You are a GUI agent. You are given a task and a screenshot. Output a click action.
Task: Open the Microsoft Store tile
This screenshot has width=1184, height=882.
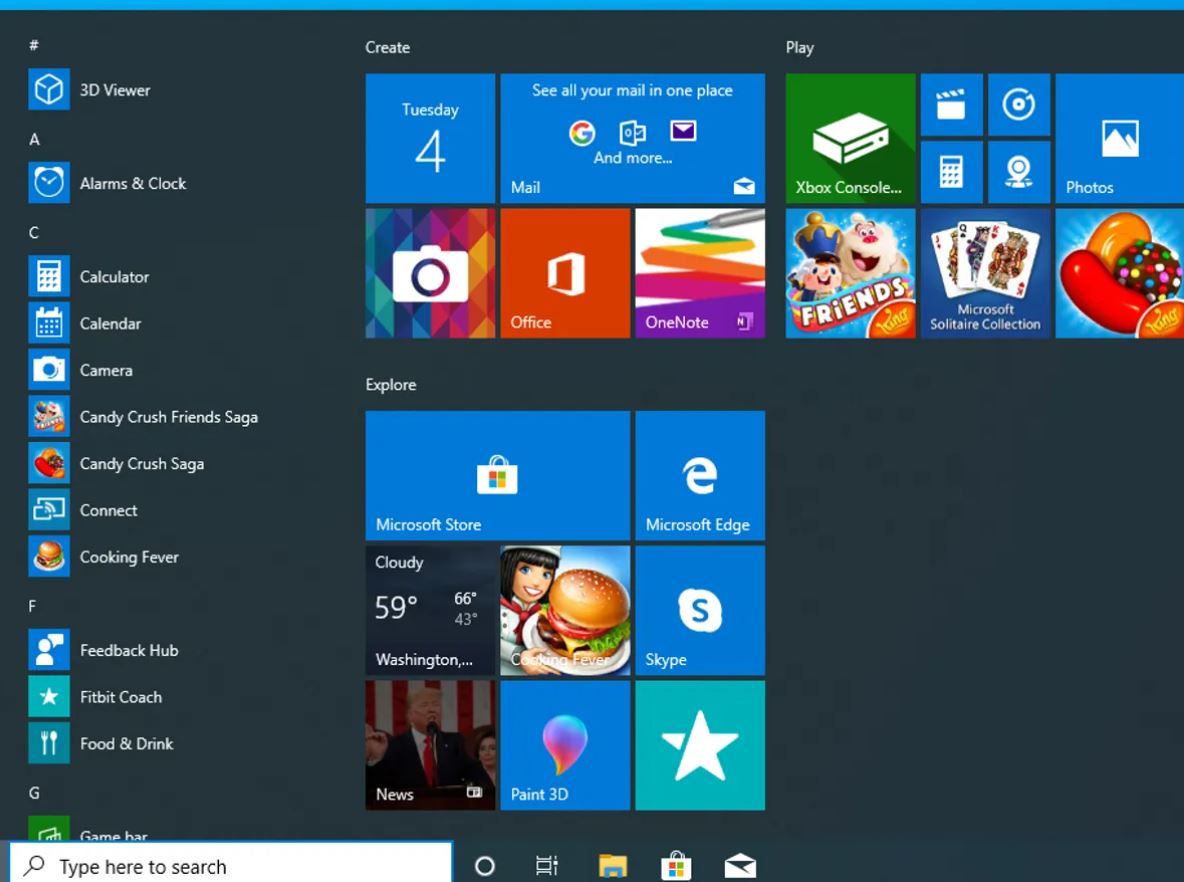[x=497, y=475]
